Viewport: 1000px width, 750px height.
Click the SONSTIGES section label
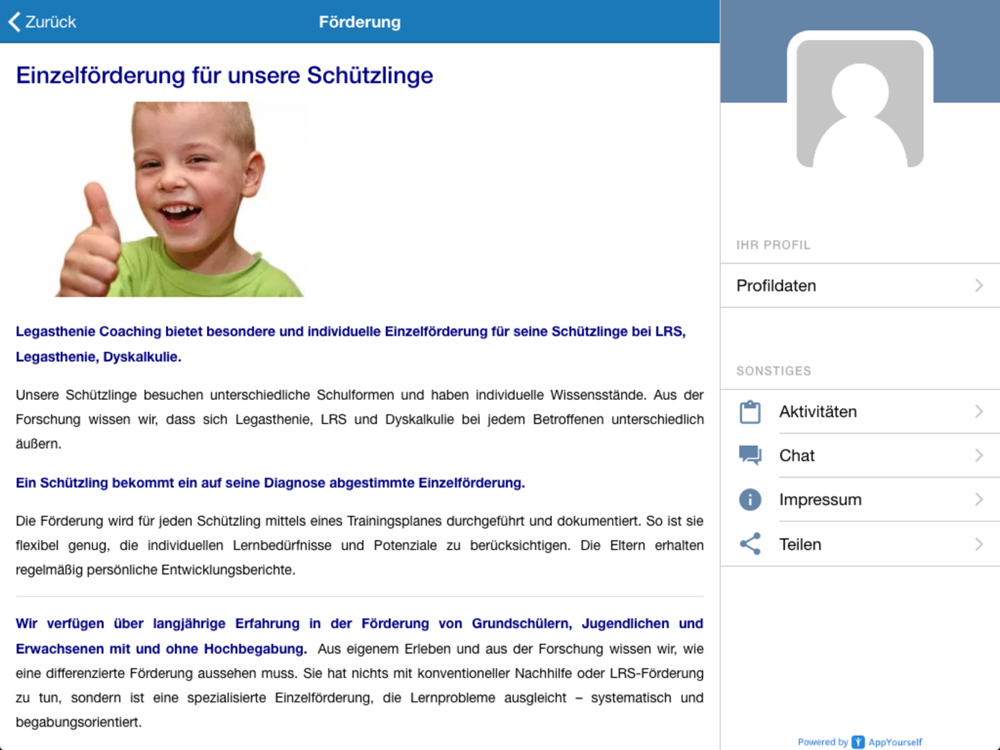774,371
